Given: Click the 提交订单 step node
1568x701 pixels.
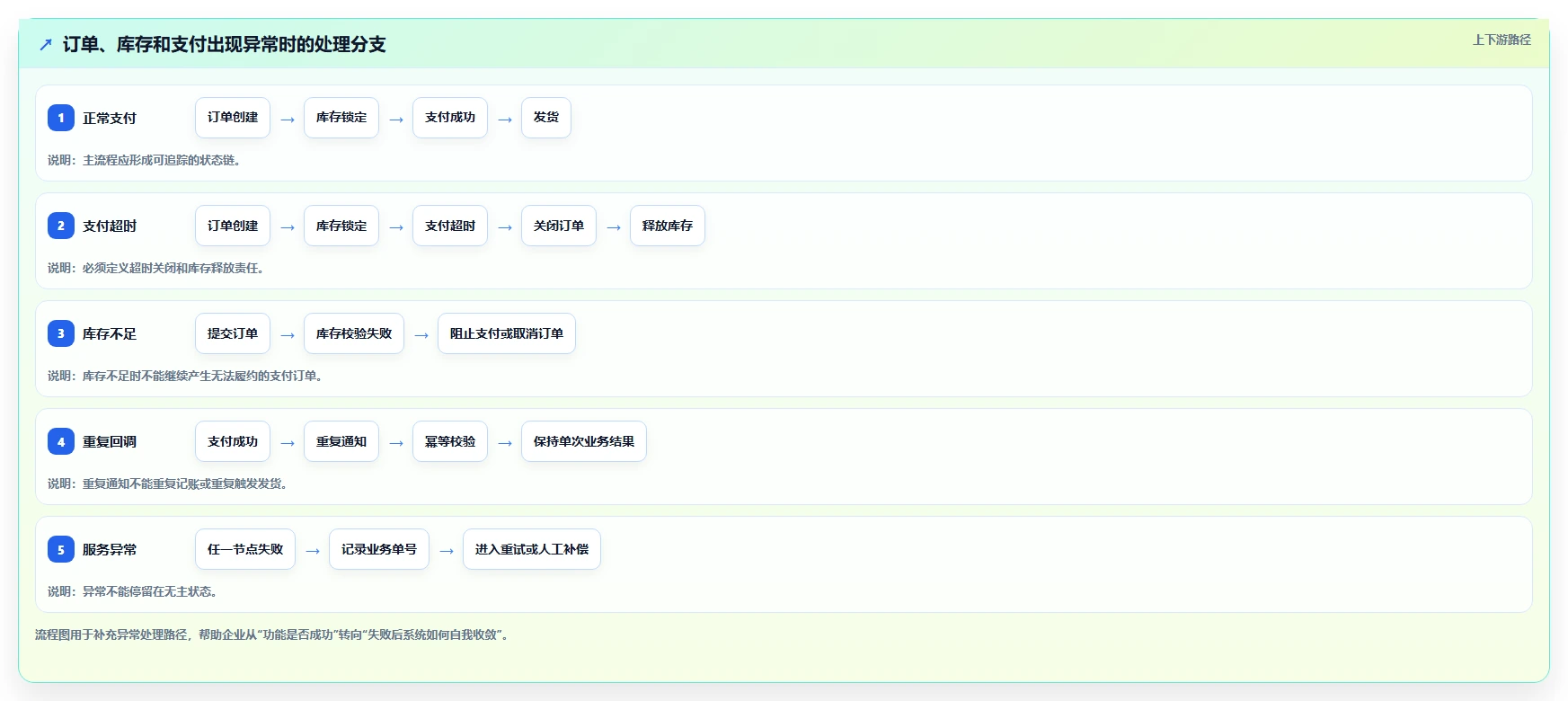Looking at the screenshot, I should [233, 333].
